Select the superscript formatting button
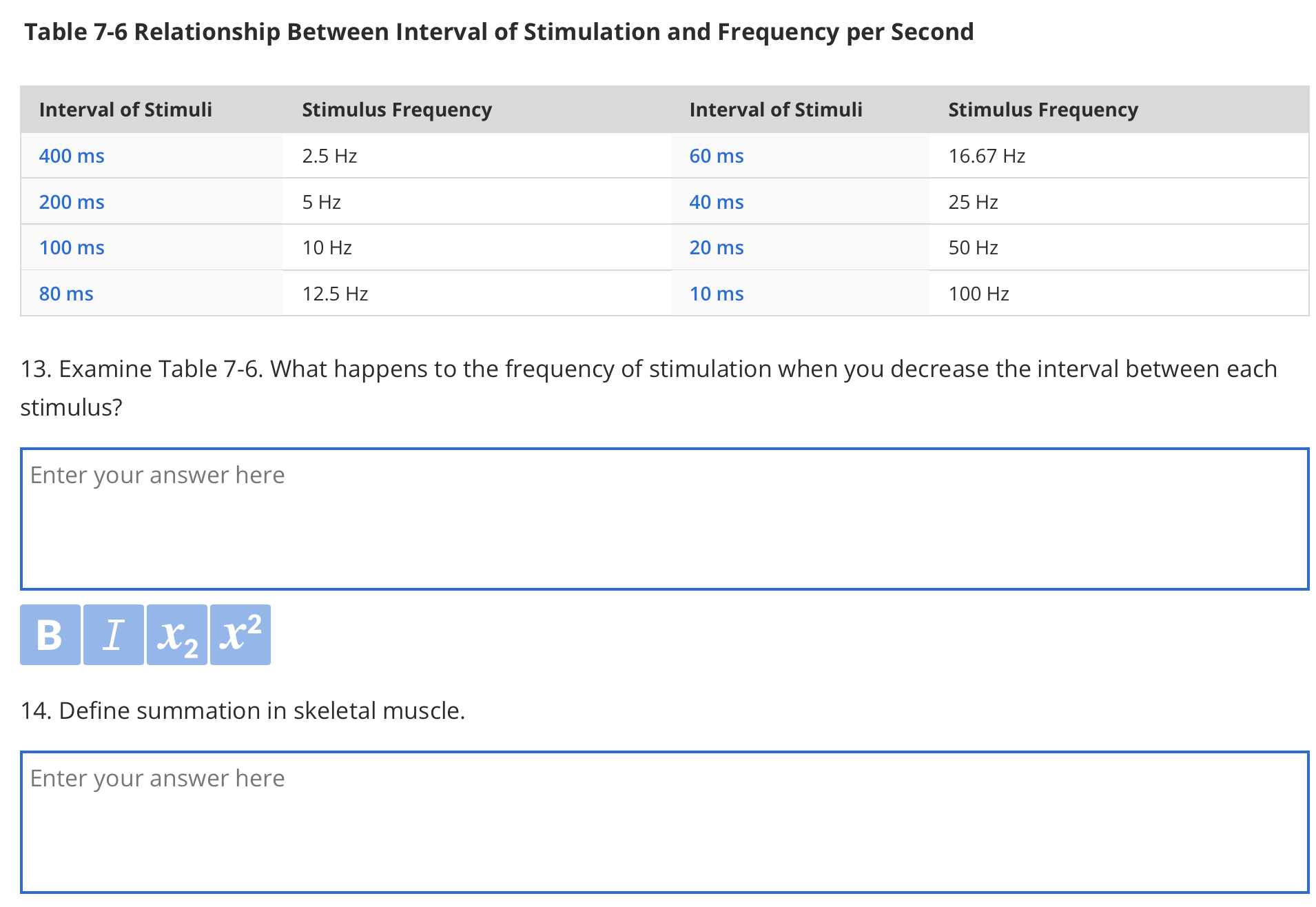Image resolution: width=1316 pixels, height=907 pixels. coord(240,635)
